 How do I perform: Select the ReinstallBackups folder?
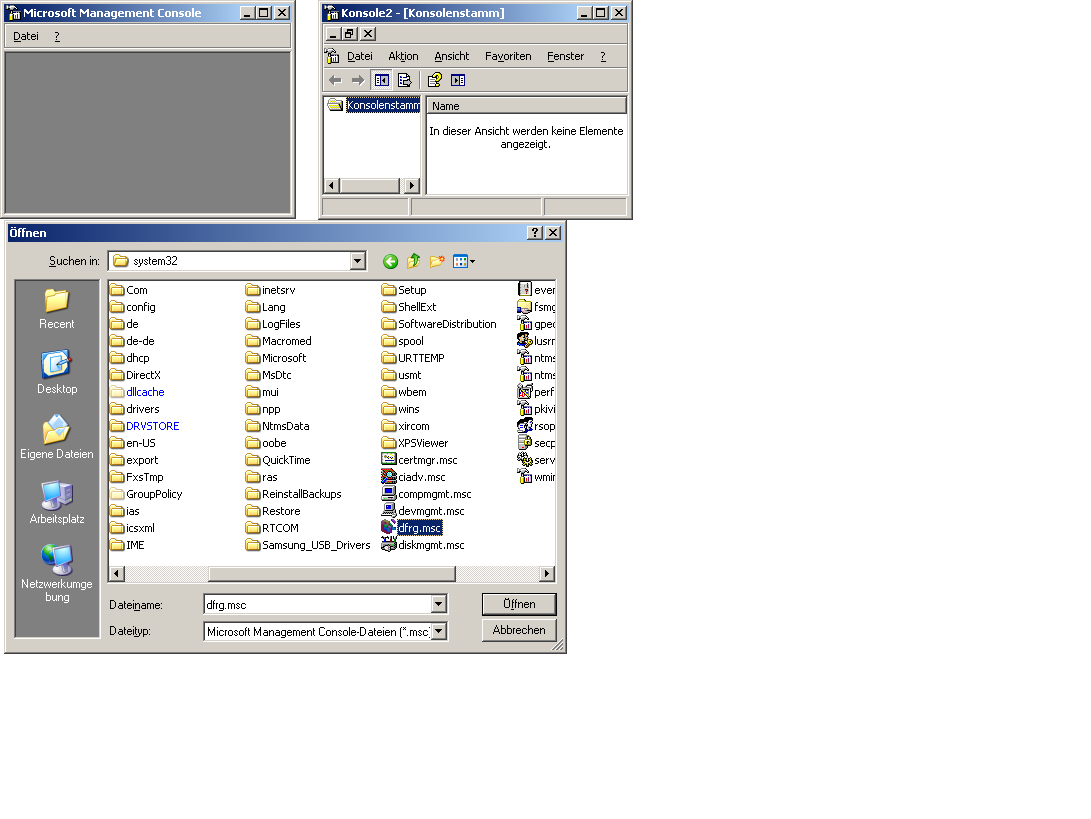294,494
